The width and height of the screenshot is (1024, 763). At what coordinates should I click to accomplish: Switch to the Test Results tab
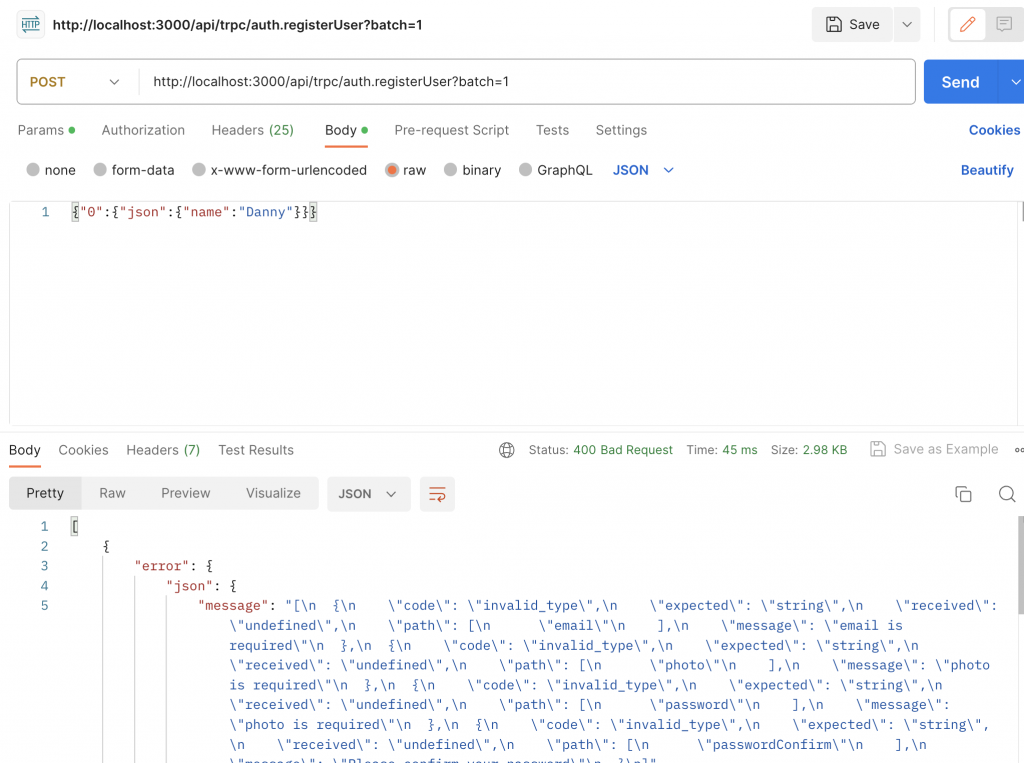[256, 450]
